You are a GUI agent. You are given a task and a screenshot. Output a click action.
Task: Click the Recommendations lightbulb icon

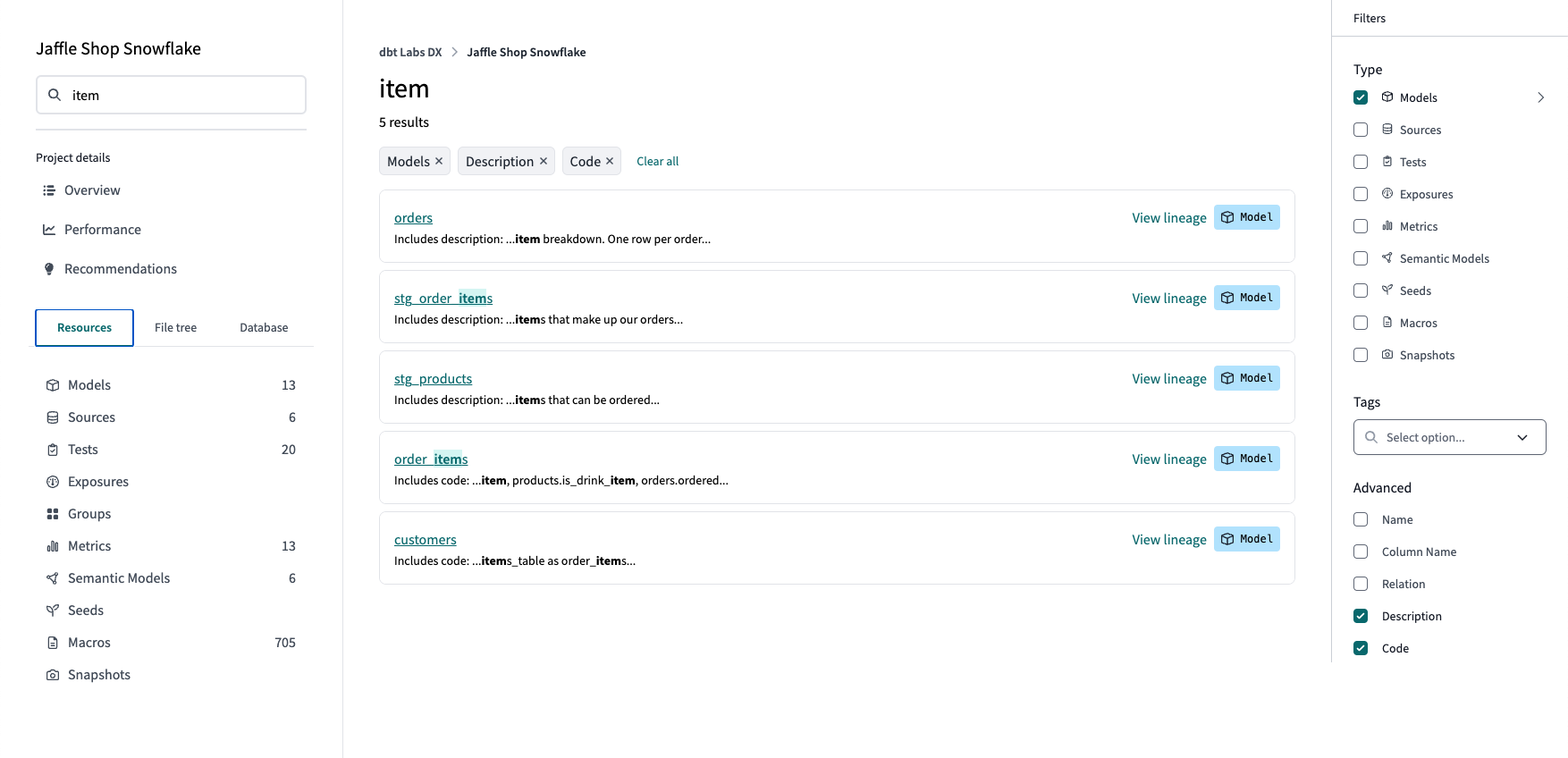[x=49, y=269]
